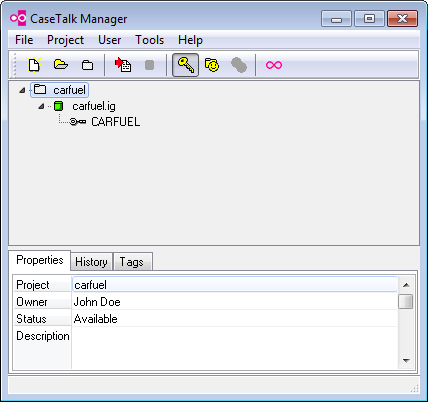This screenshot has height=402, width=428.
Task: Click the folder with smiley face icon
Action: (212, 65)
